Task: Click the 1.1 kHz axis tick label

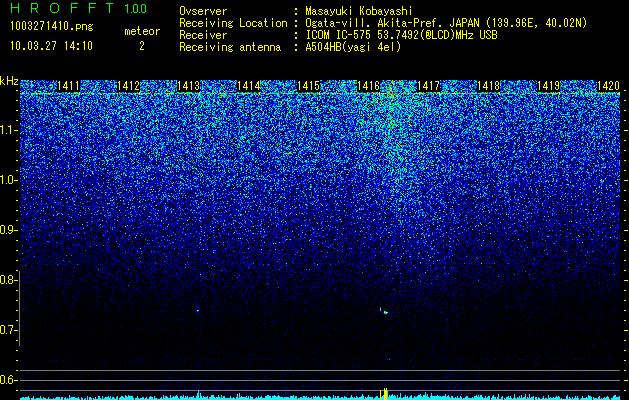Action: (x=7, y=130)
